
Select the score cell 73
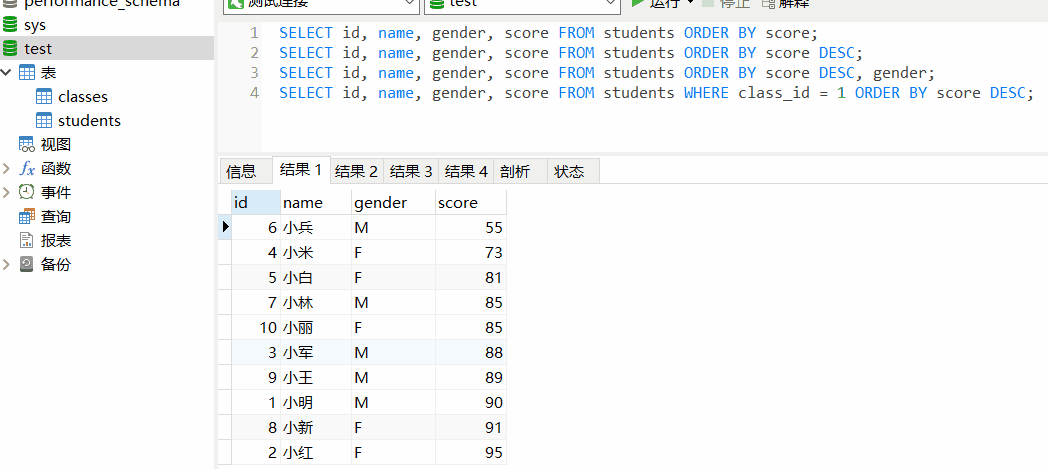471,253
